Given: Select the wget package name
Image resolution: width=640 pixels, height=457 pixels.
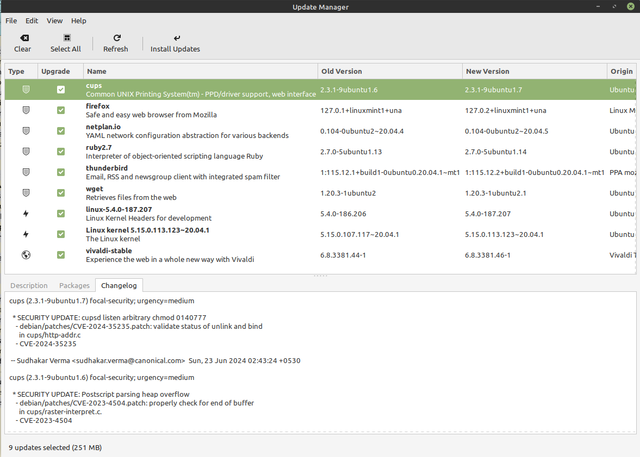Looking at the screenshot, I should click(x=94, y=189).
